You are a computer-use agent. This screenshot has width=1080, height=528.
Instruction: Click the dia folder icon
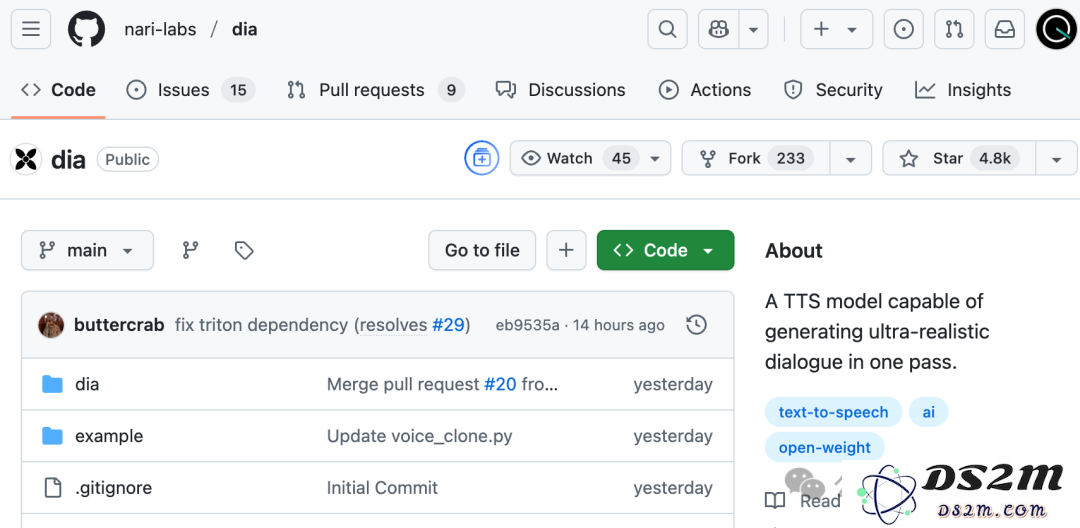[x=52, y=384]
